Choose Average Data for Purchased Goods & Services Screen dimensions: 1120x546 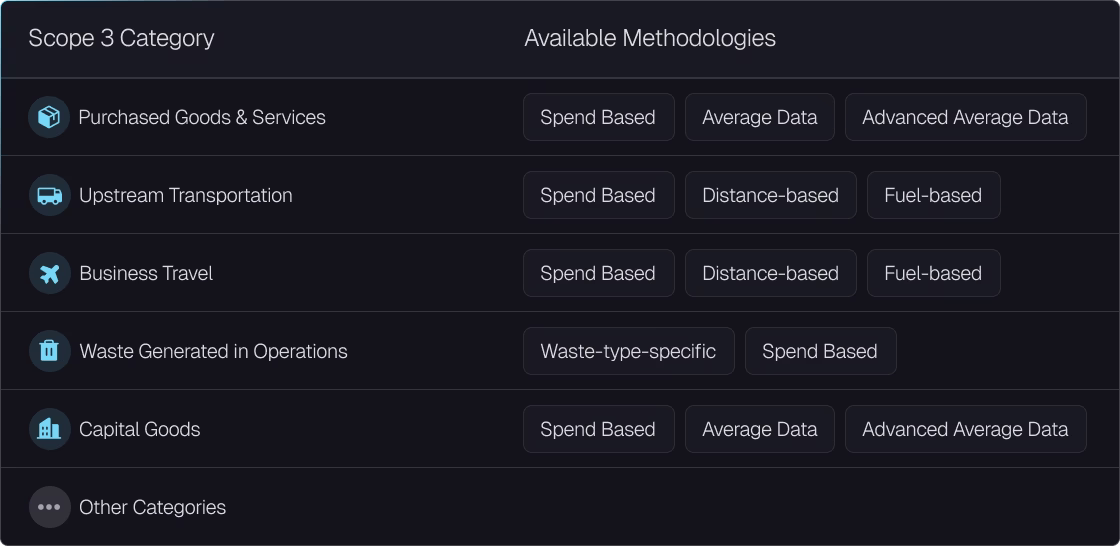[x=760, y=117]
